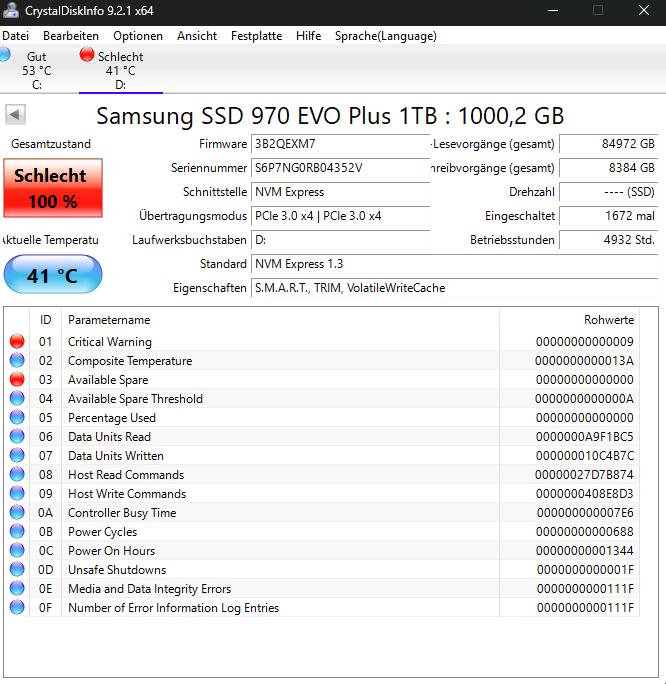Viewport: 666px width, 684px height.
Task: Close the CrystalDiskInfo window
Action: pyautogui.click(x=644, y=10)
